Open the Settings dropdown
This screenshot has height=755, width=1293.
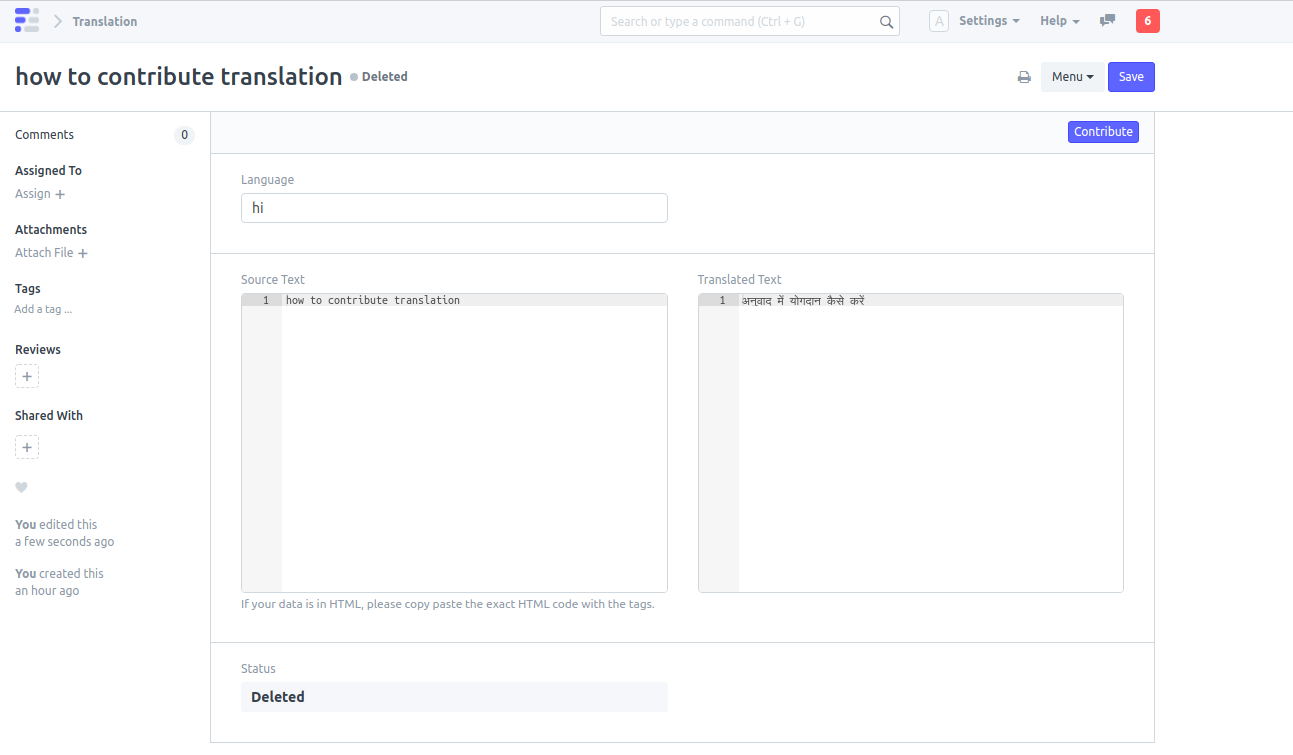[988, 21]
